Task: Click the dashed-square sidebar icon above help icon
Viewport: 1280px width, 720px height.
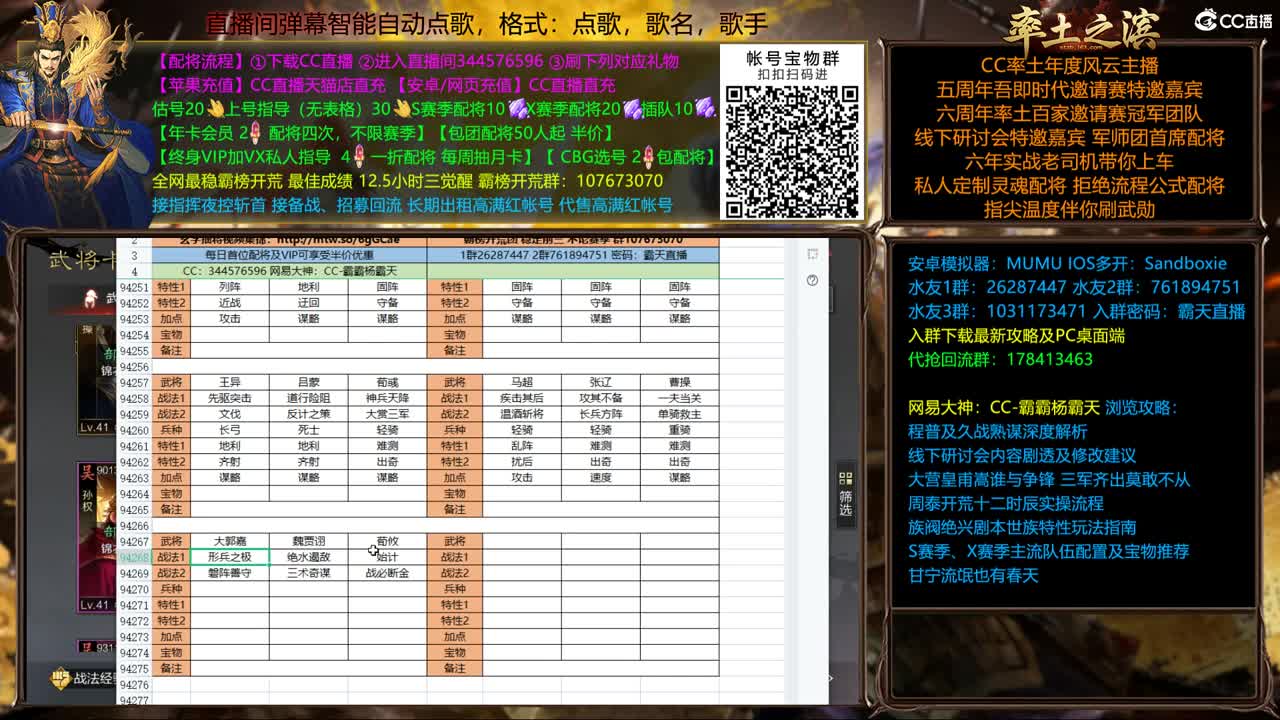Action: click(x=812, y=255)
